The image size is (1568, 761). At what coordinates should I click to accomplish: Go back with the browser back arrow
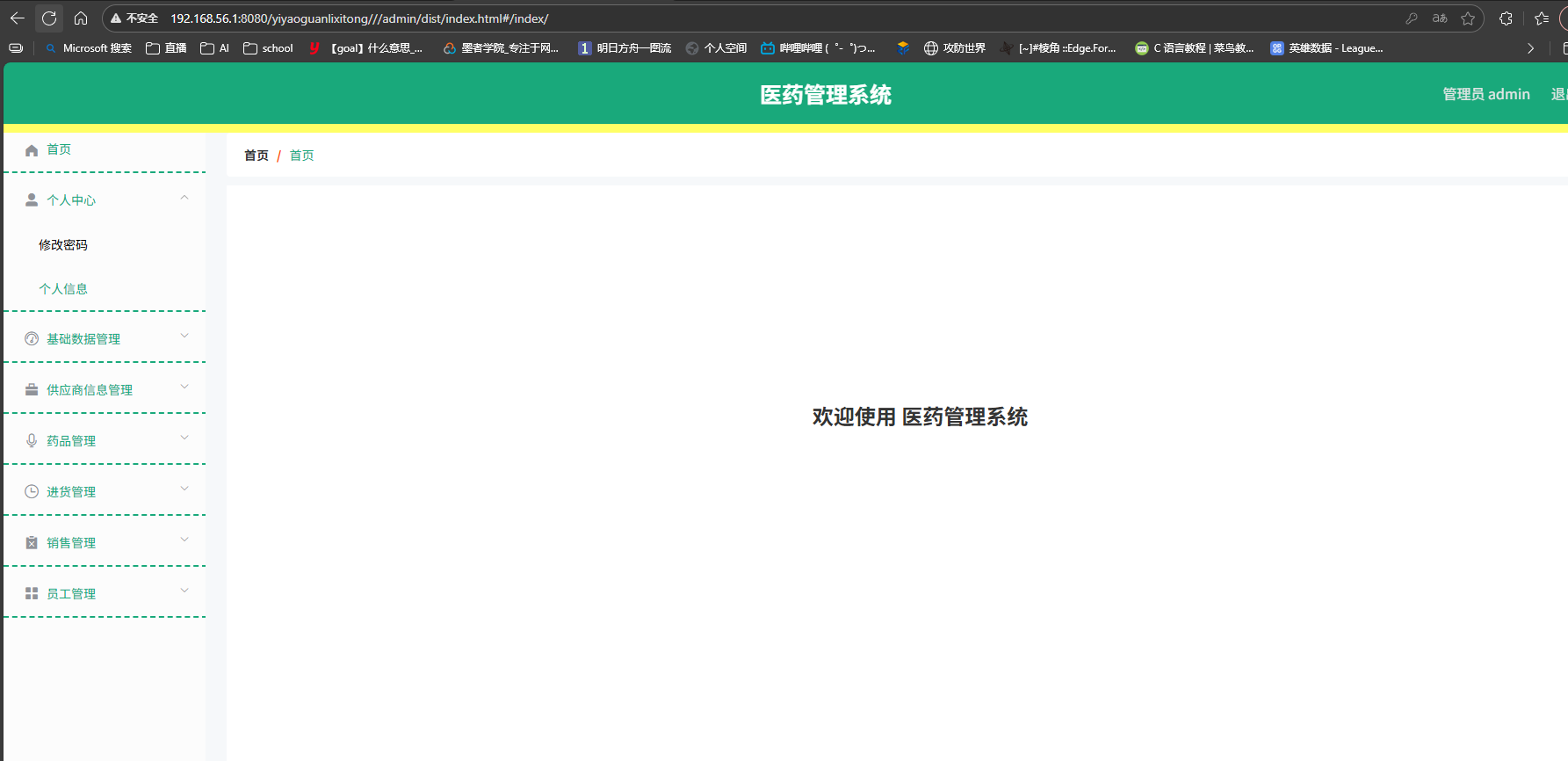click(x=18, y=18)
